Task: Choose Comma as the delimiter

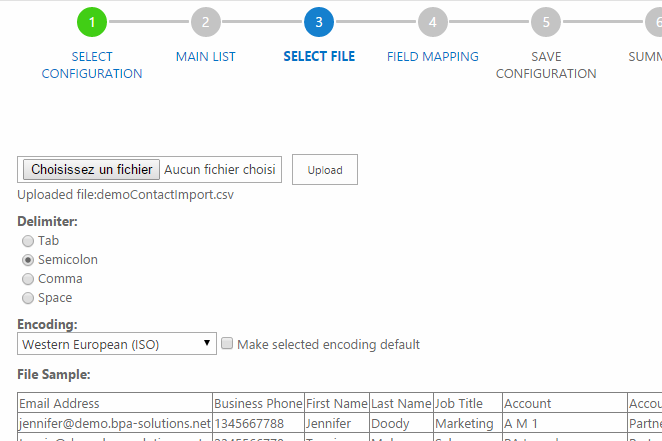Action: pos(28,279)
